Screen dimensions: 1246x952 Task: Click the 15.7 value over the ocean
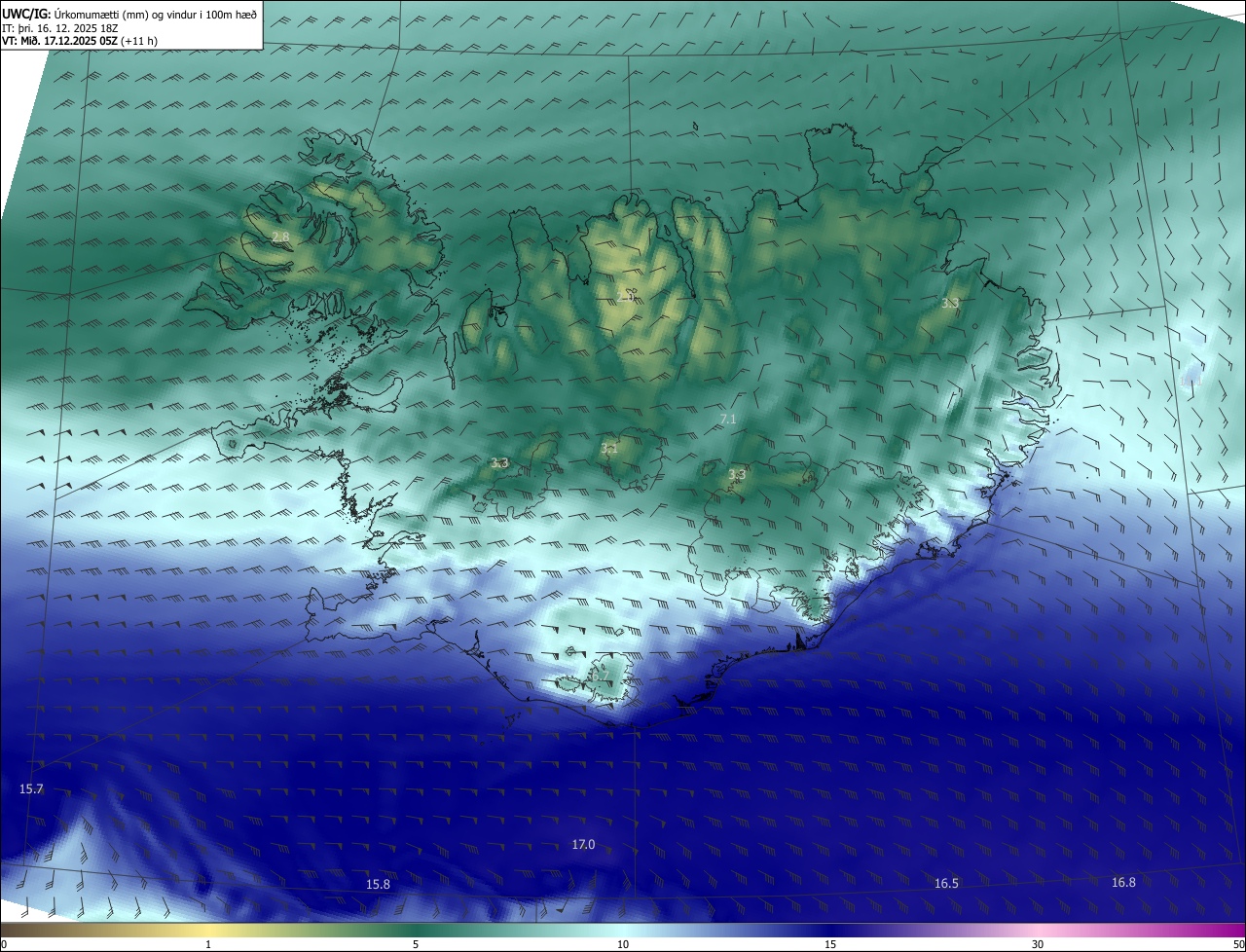tap(31, 788)
